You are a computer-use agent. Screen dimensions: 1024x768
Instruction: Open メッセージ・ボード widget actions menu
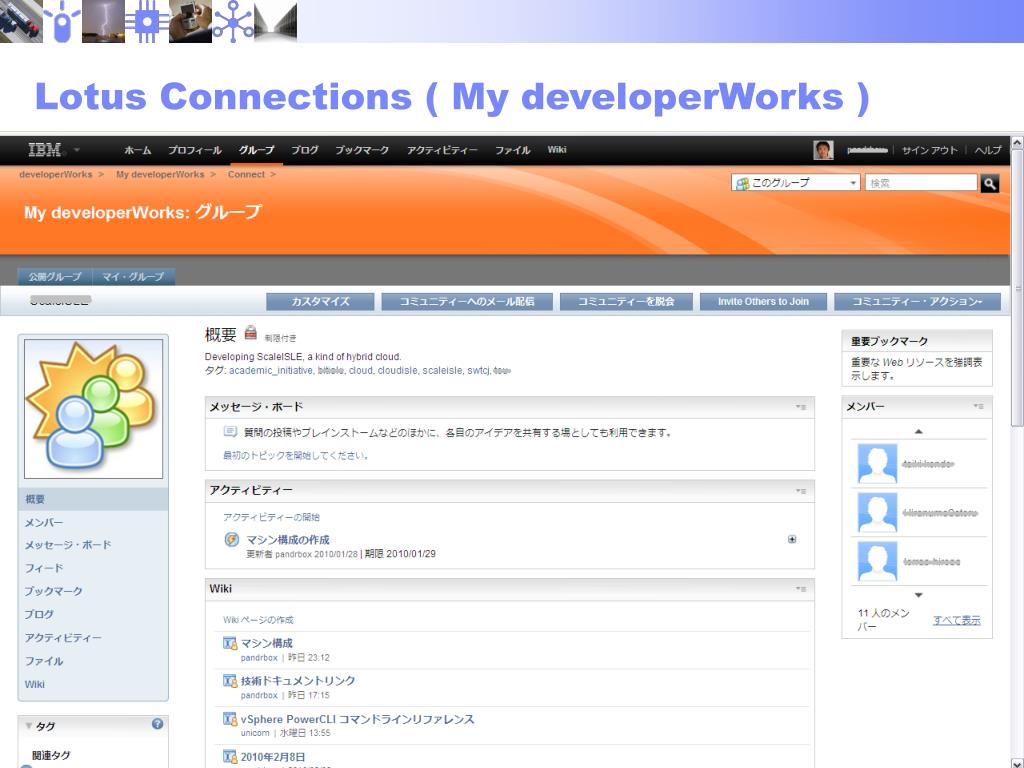coord(801,407)
